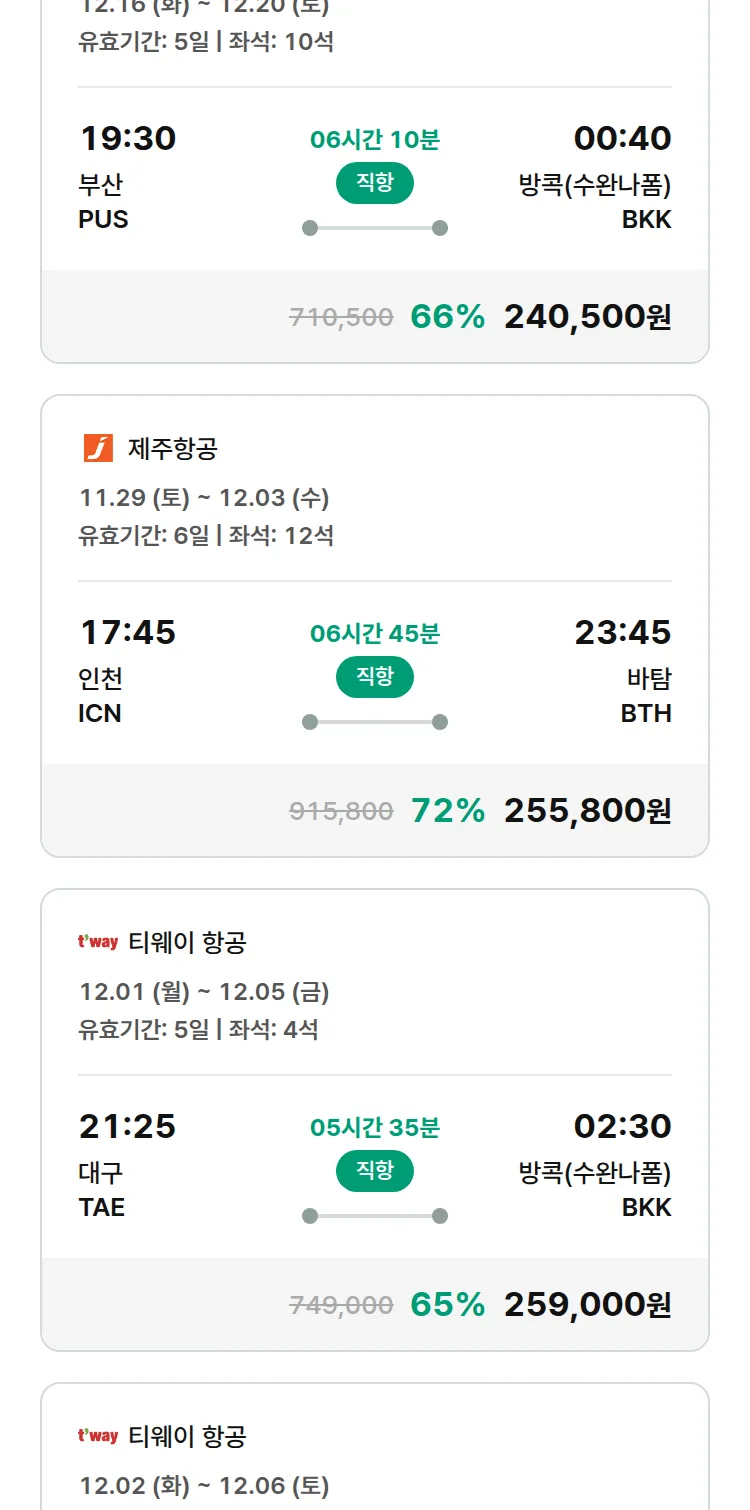This screenshot has height=1510, width=750.
Task: Tap the 02:30 Bangkok arrival time
Action: click(622, 1126)
